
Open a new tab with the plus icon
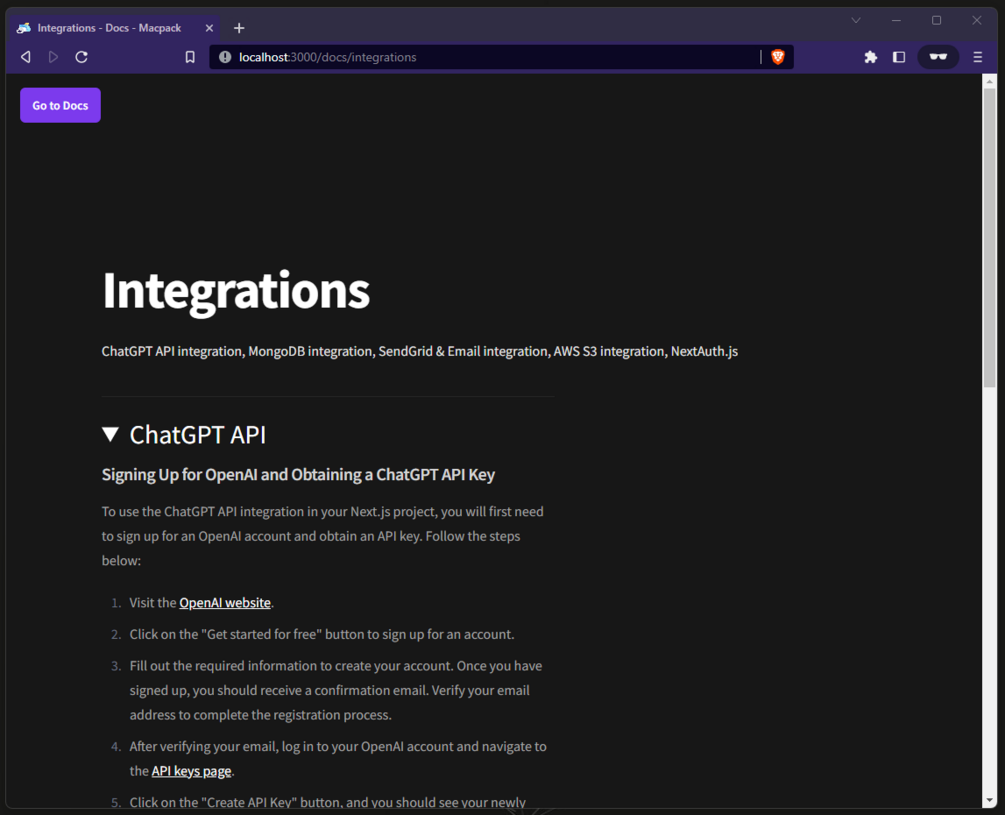pyautogui.click(x=239, y=28)
